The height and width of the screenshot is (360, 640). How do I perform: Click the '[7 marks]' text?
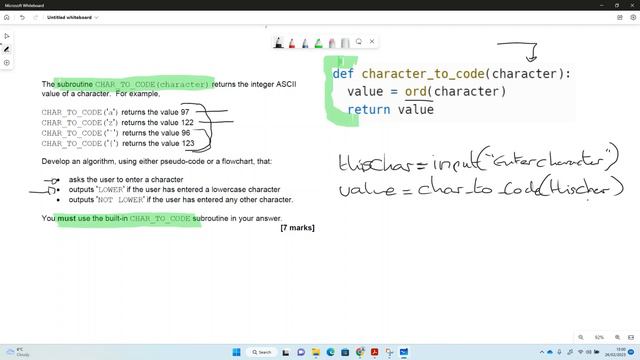click(298, 228)
